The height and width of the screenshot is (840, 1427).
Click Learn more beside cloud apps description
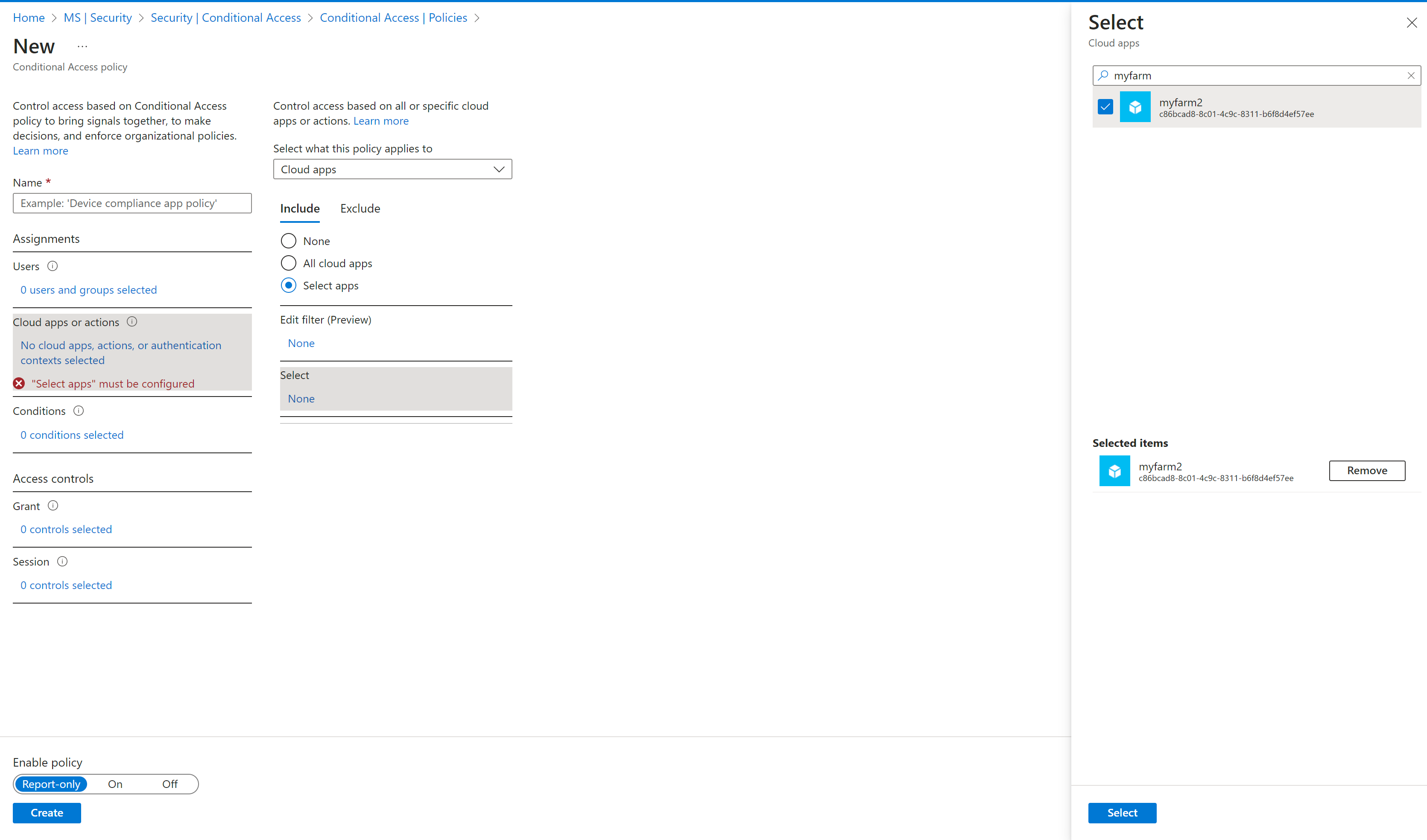[380, 120]
